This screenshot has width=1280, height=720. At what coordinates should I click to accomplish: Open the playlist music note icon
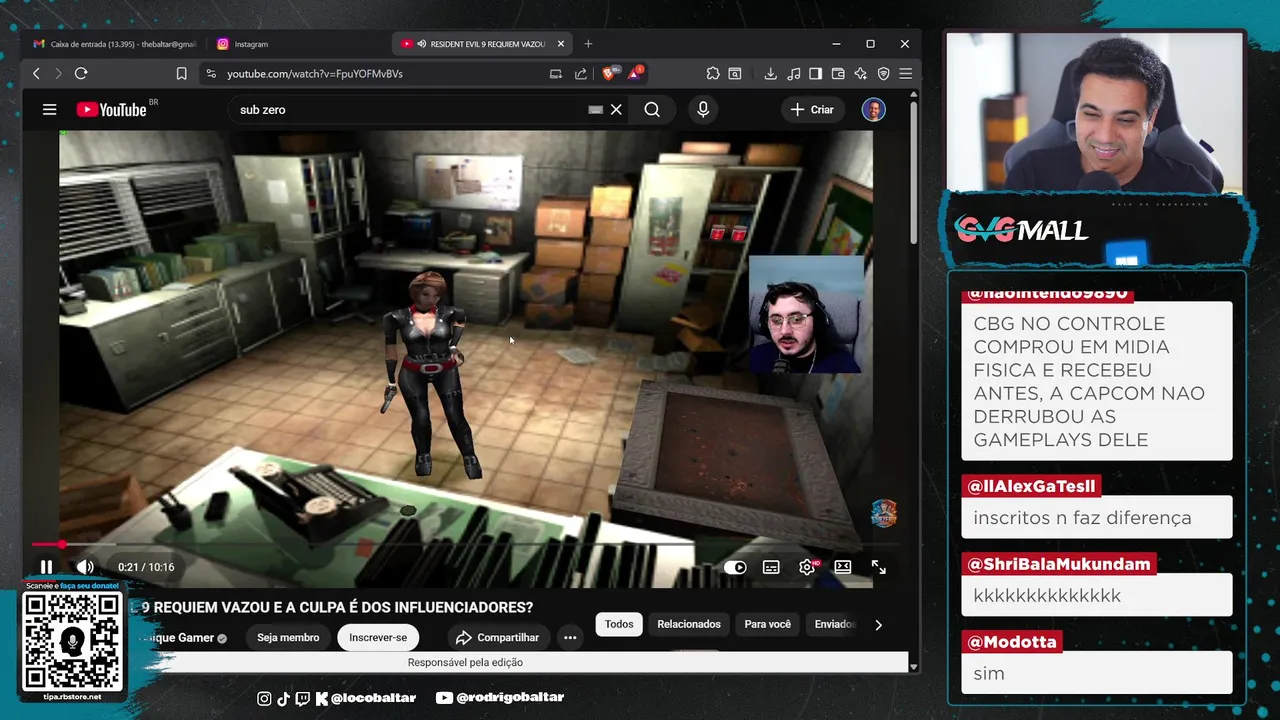(793, 73)
